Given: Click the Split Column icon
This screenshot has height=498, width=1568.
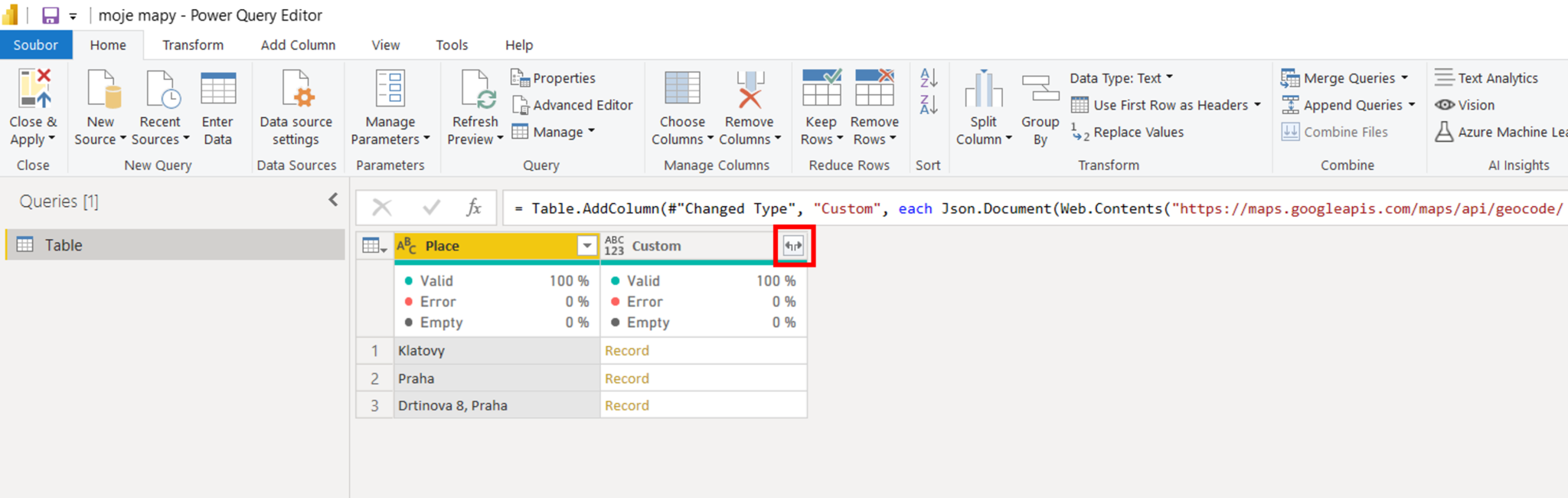Looking at the screenshot, I should [x=984, y=88].
